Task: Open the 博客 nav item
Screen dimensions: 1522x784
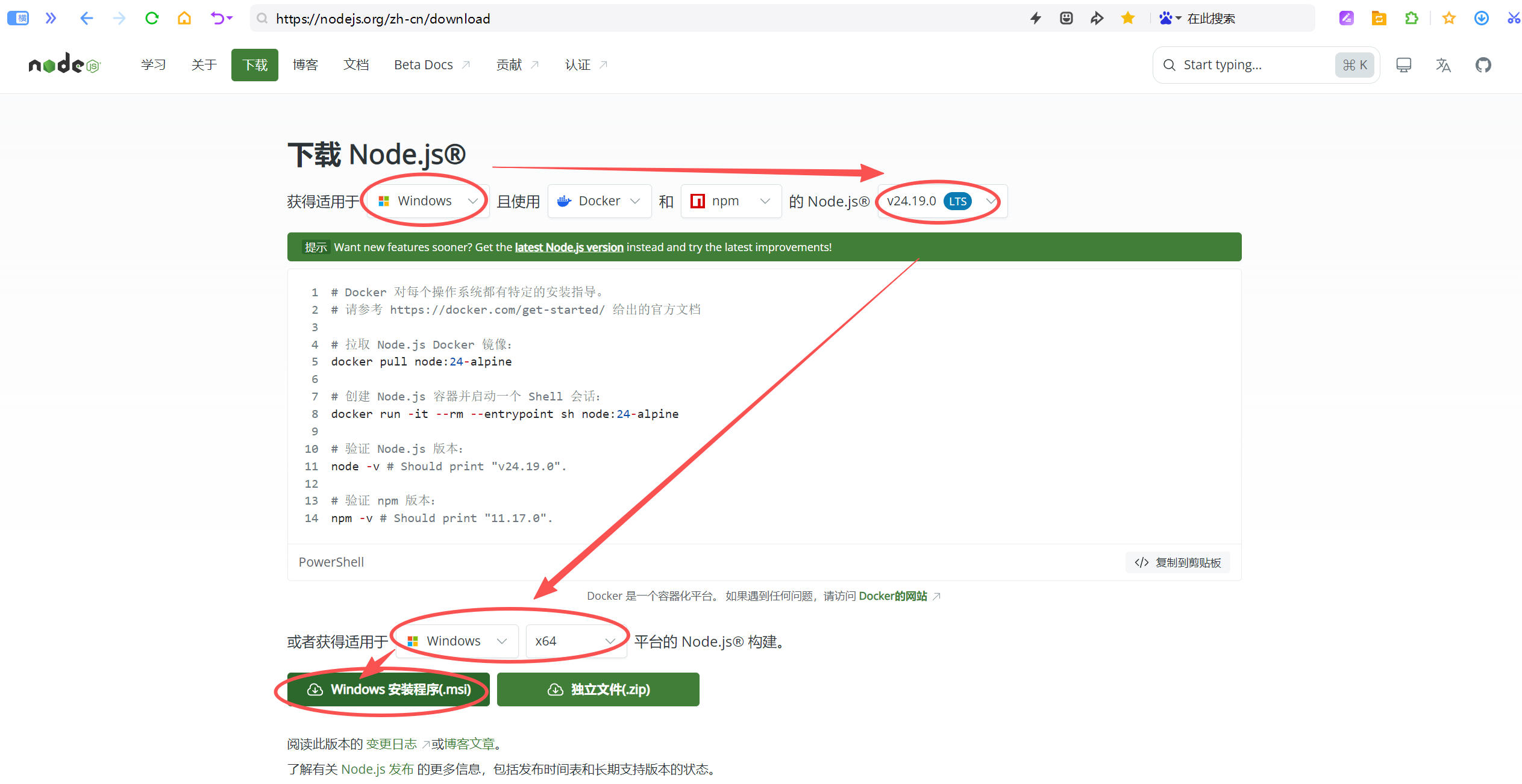Action: (305, 65)
